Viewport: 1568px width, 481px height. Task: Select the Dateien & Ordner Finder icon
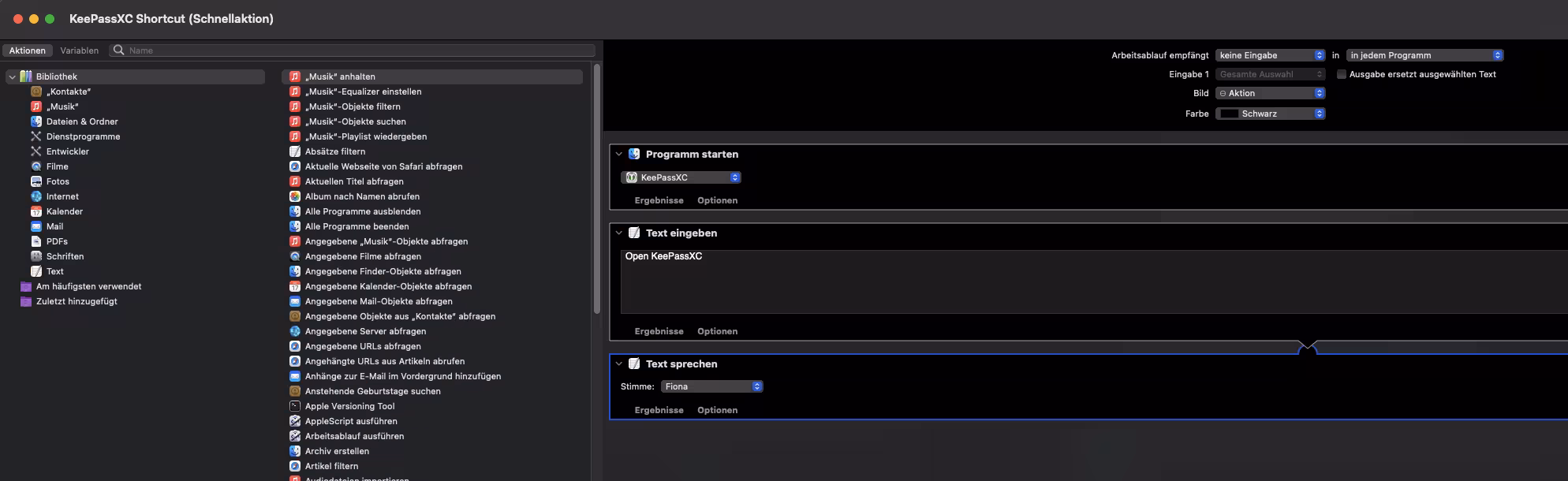click(36, 121)
